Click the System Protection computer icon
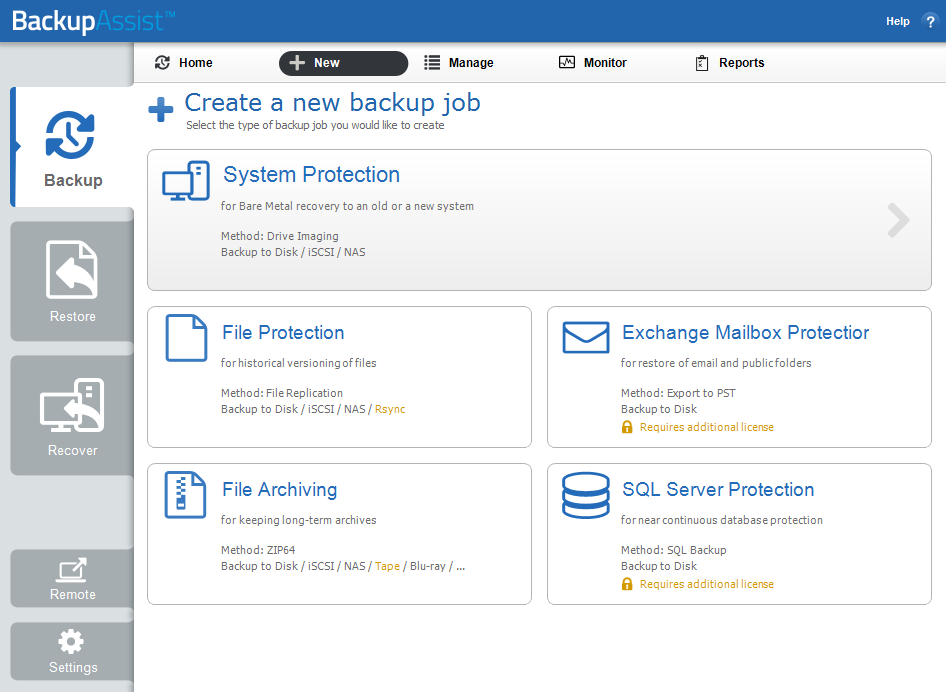Screen dimensions: 946x692 186,181
